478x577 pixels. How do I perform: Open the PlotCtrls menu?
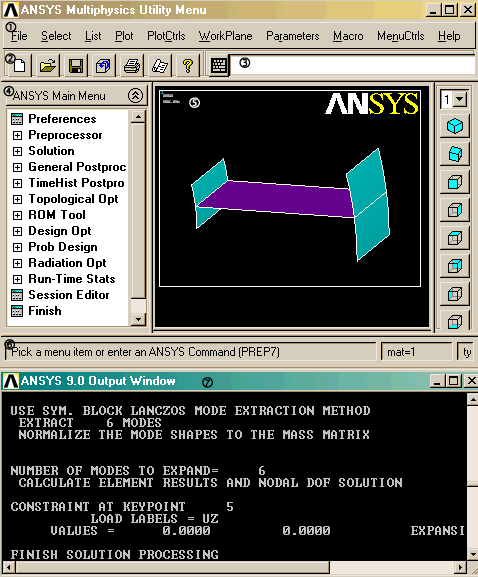[x=166, y=36]
